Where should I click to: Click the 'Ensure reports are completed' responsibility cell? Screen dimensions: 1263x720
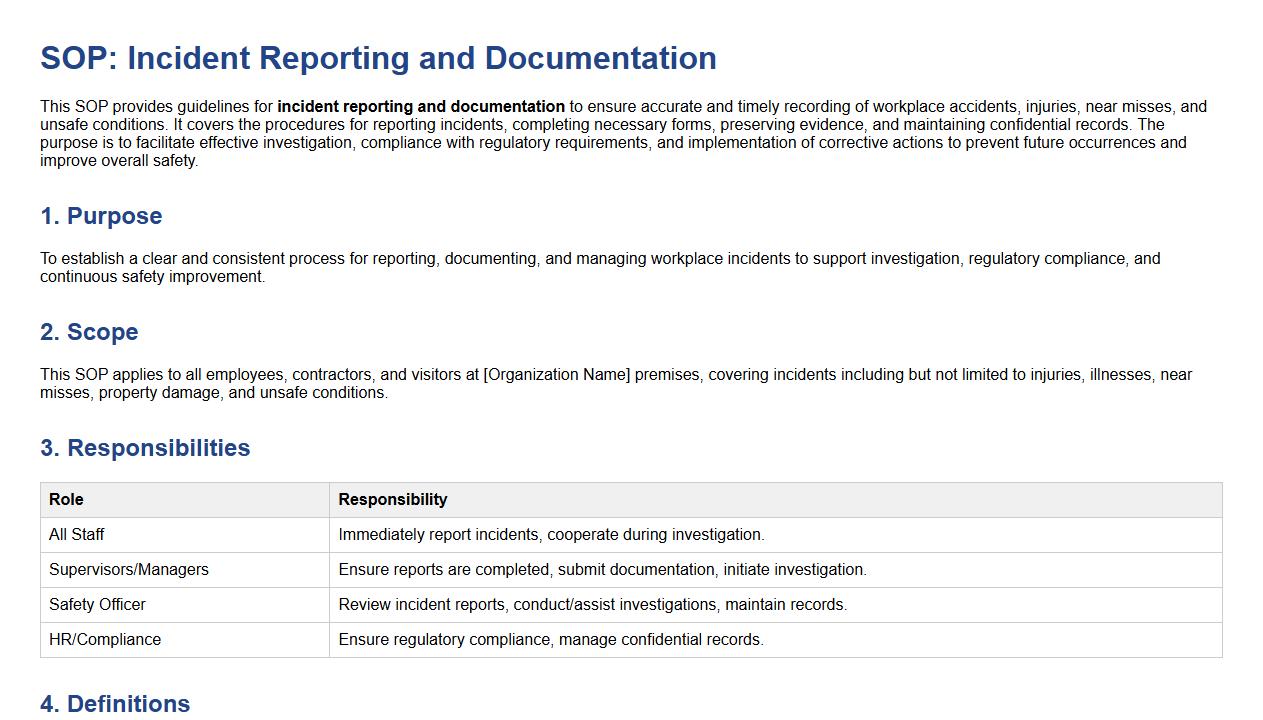coord(602,570)
